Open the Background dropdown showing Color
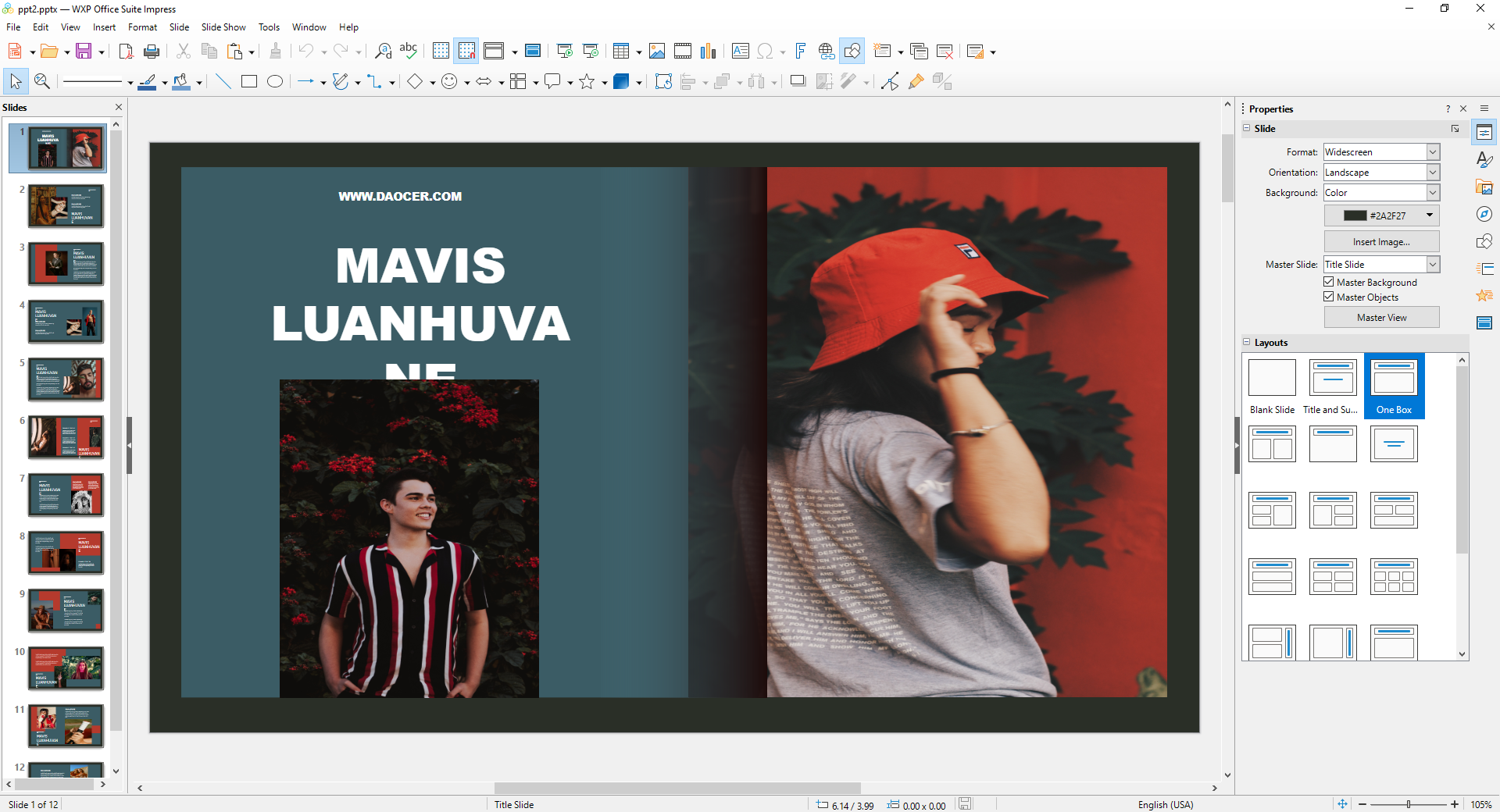 (x=1381, y=192)
